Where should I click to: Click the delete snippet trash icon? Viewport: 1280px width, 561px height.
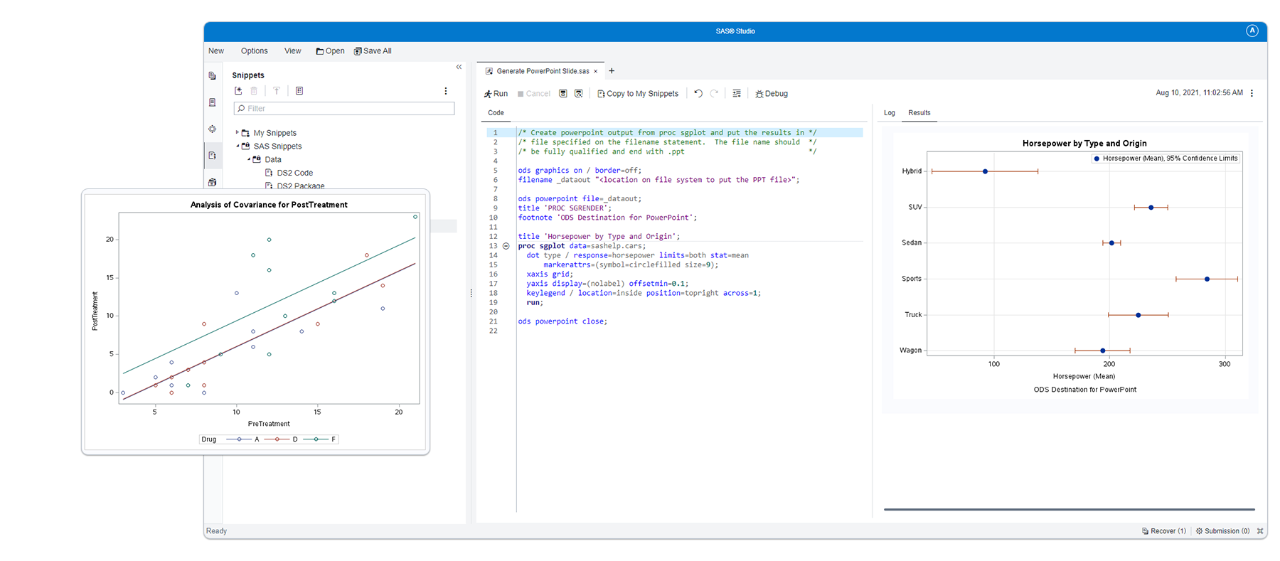(254, 91)
